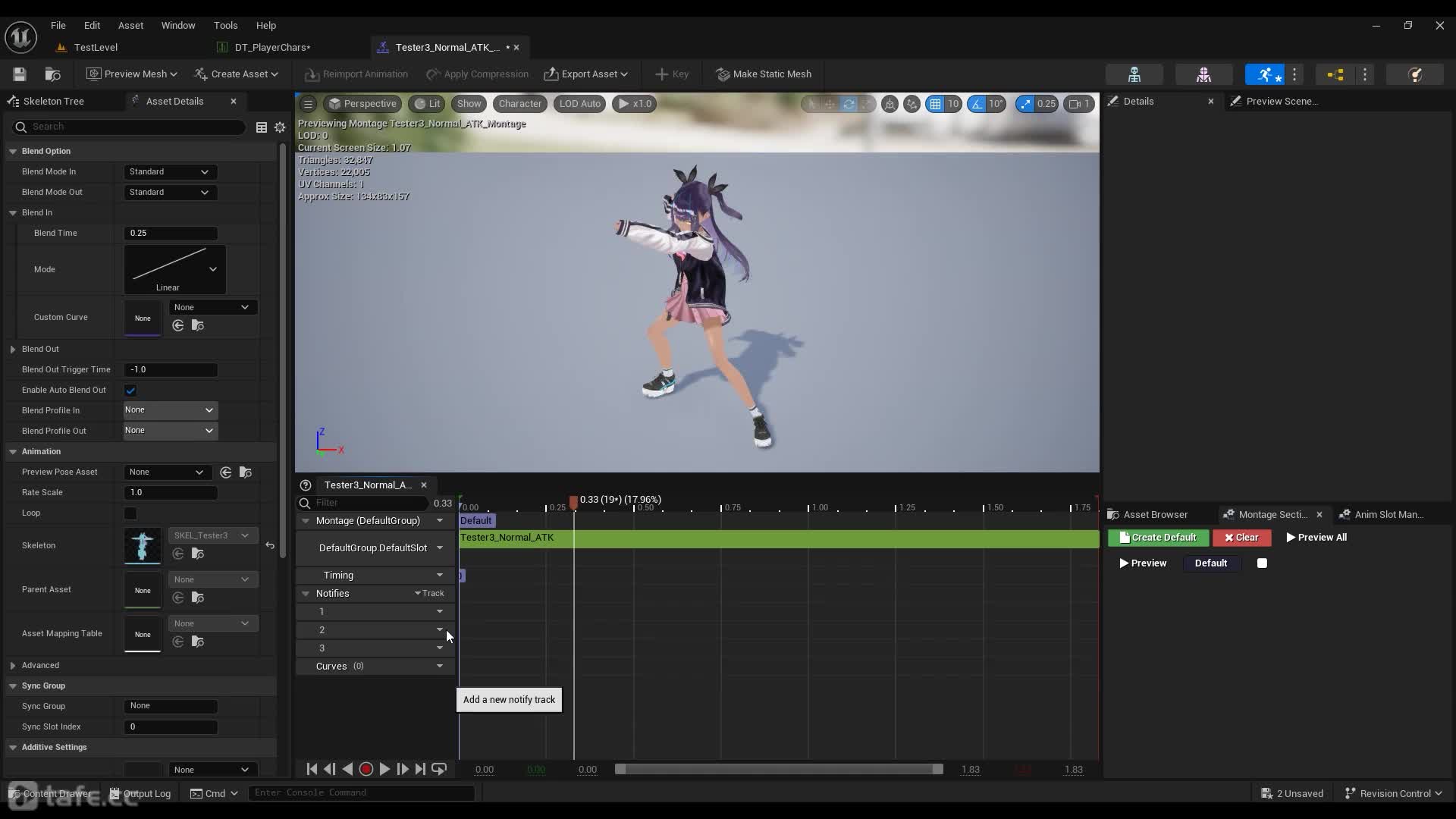Open the Tools menu
This screenshot has width=1456, height=819.
click(x=225, y=25)
